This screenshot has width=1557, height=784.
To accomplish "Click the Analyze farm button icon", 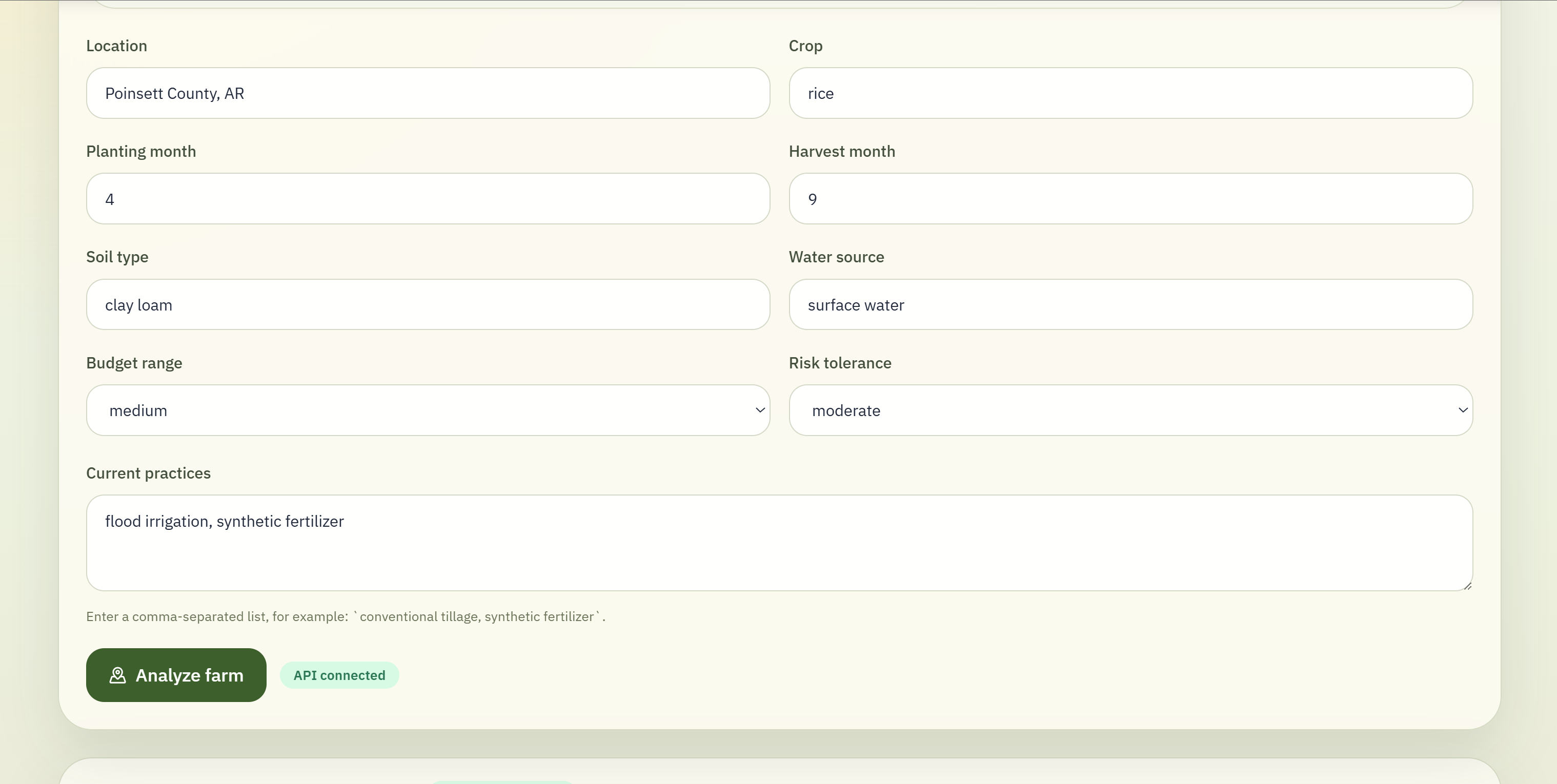I will 117,675.
